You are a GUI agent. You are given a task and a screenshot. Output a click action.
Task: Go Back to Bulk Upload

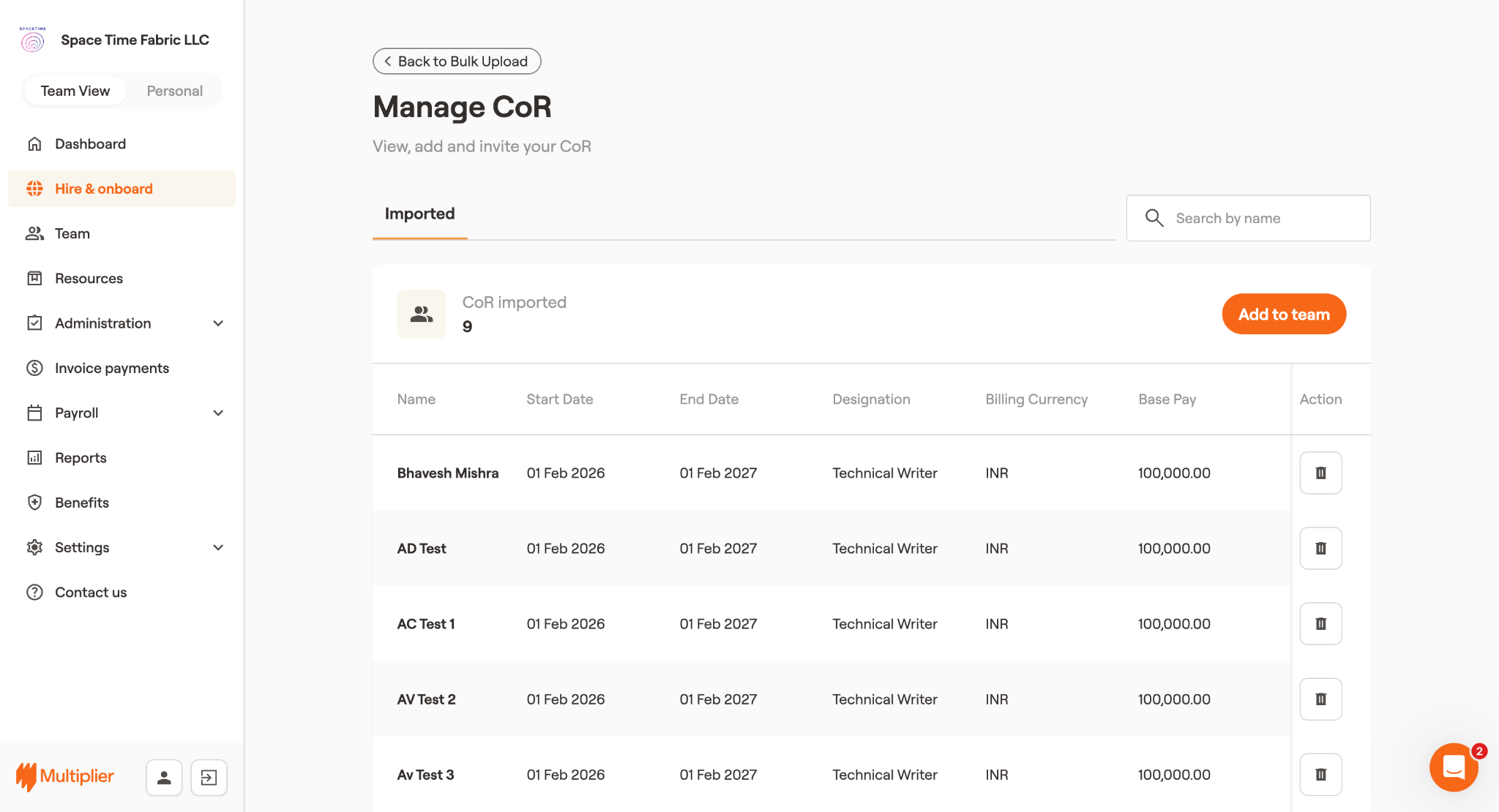pyautogui.click(x=457, y=61)
